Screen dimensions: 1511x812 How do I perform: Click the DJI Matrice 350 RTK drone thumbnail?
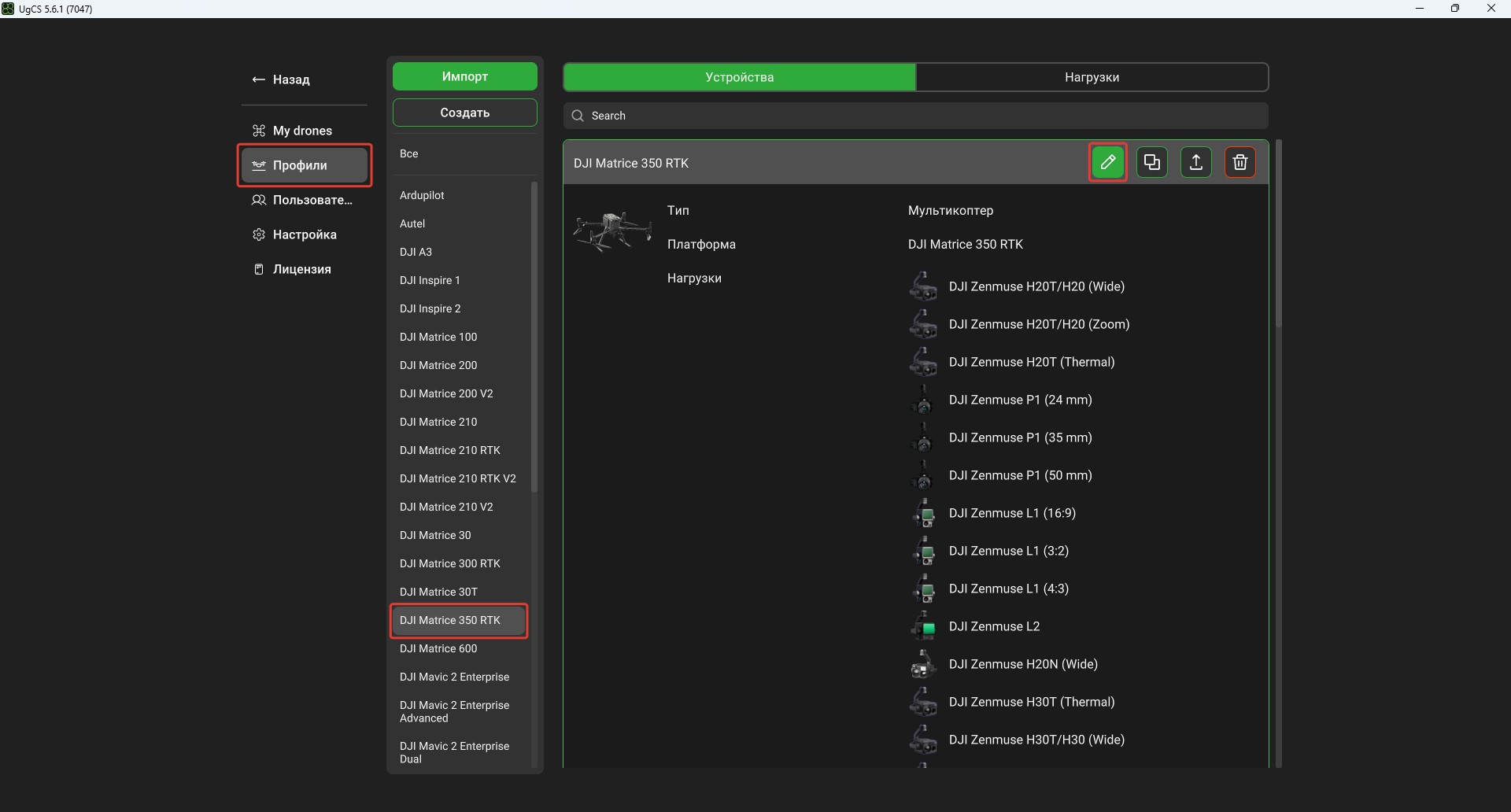pos(613,231)
